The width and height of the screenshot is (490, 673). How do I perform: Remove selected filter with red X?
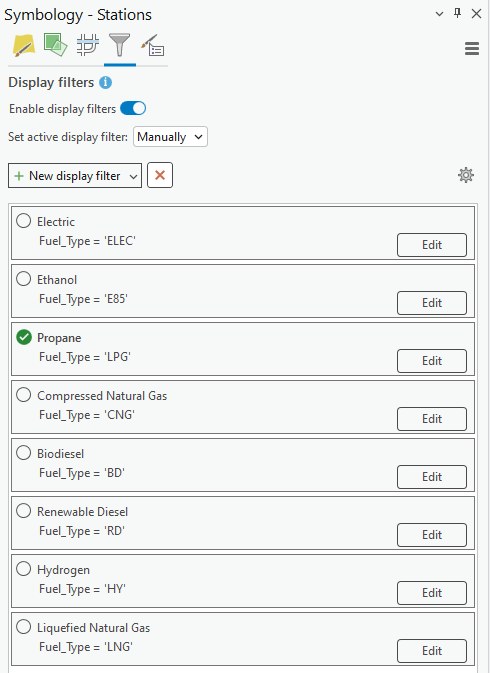pyautogui.click(x=160, y=175)
